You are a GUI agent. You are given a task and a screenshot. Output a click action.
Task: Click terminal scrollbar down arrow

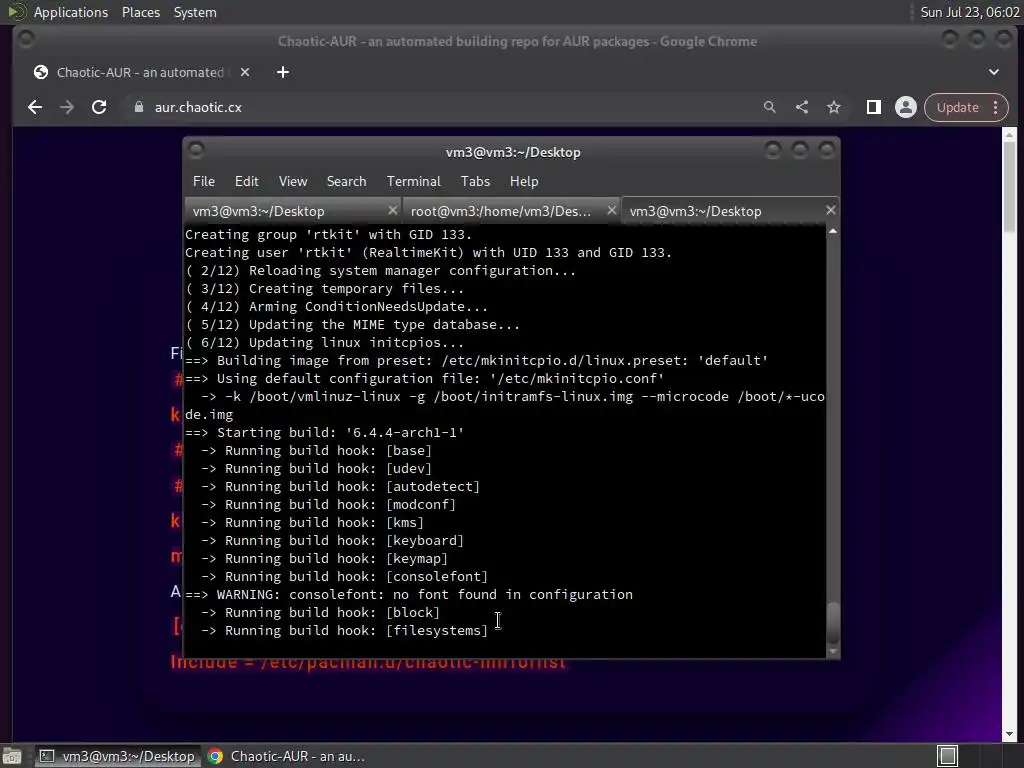click(833, 651)
